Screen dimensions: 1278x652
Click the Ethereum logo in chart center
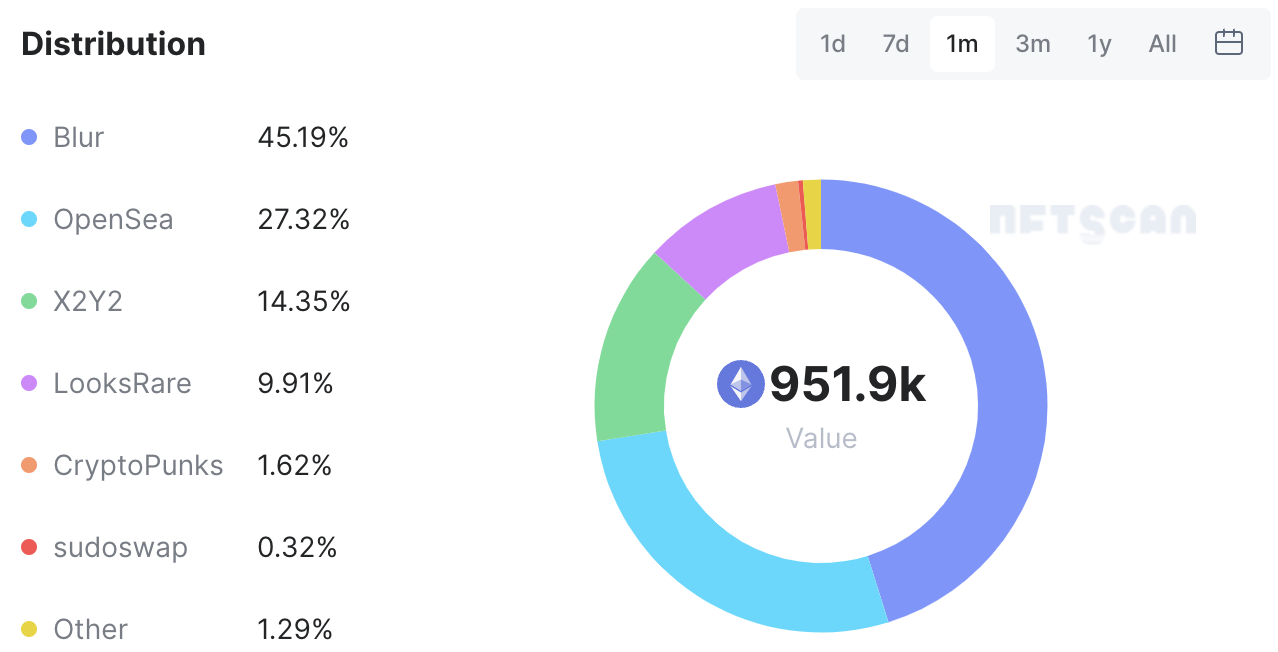coord(741,385)
